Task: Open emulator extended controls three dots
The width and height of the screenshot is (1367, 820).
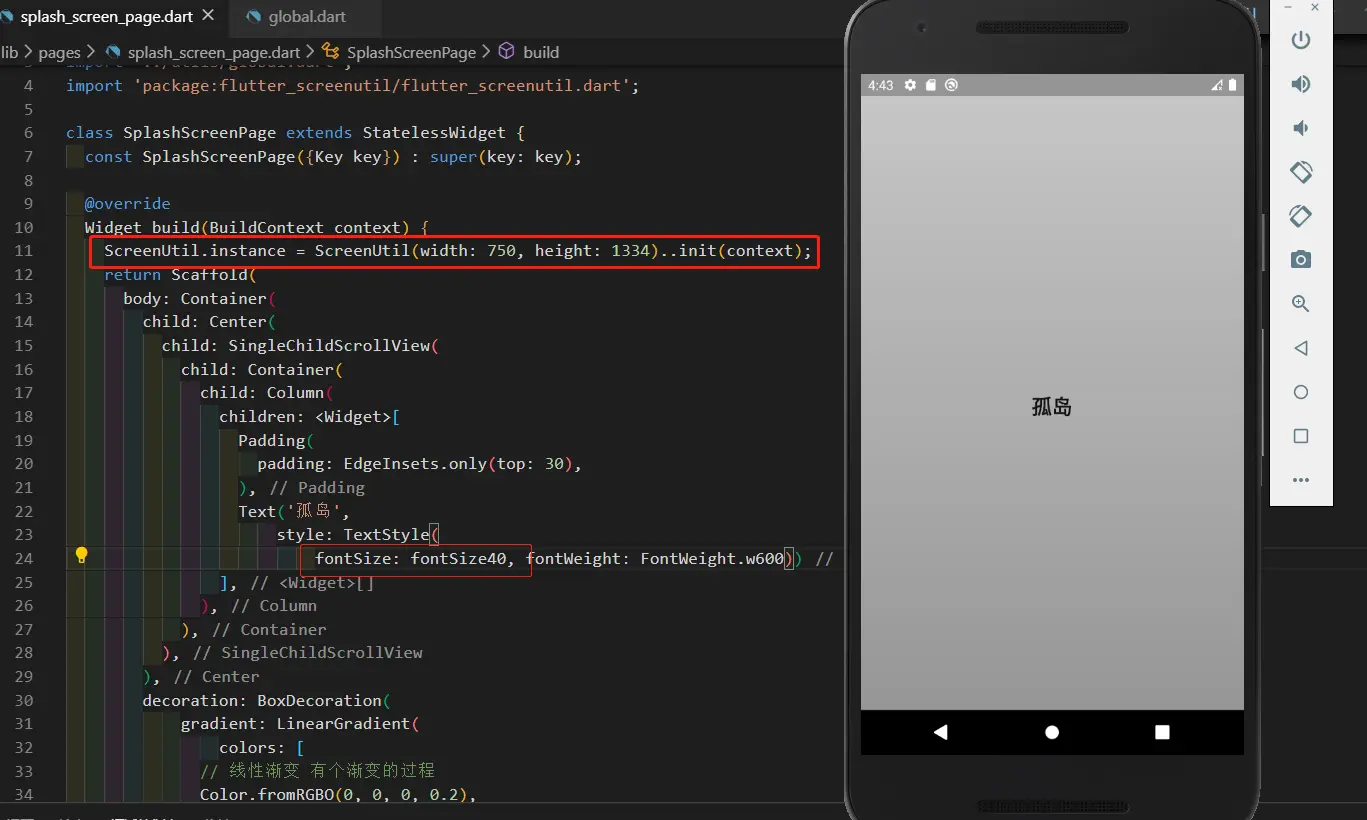Action: pos(1300,480)
